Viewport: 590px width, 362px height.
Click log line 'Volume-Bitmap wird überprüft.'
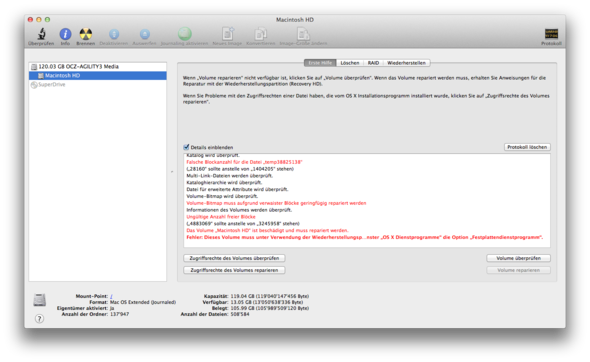[222, 196]
